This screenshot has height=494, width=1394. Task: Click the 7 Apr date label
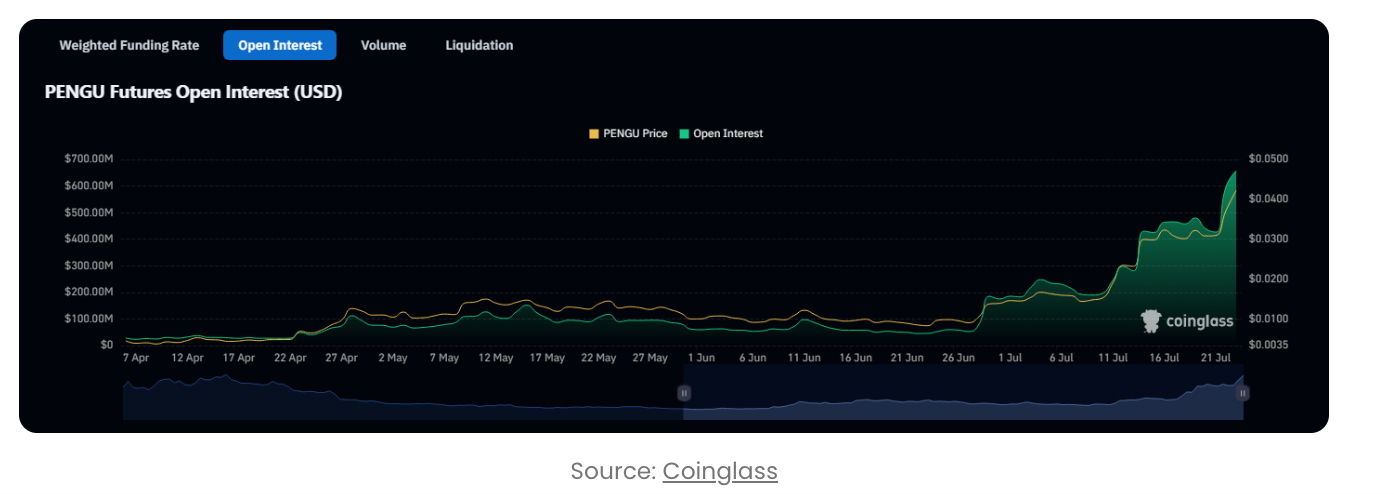[x=135, y=357]
